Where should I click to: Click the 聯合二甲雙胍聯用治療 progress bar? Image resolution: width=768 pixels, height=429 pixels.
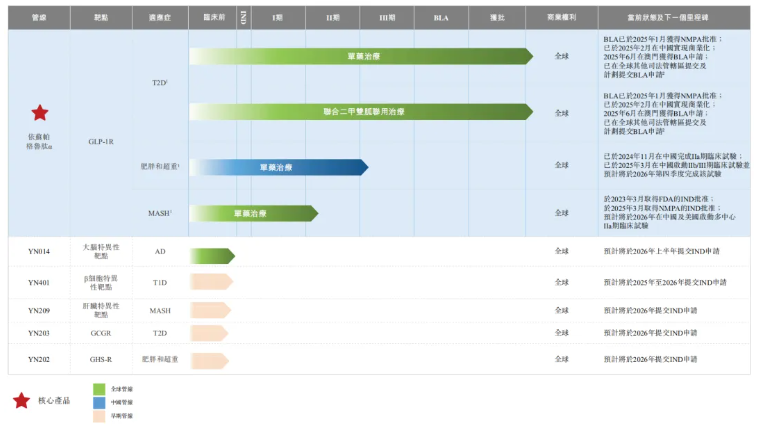(360, 112)
